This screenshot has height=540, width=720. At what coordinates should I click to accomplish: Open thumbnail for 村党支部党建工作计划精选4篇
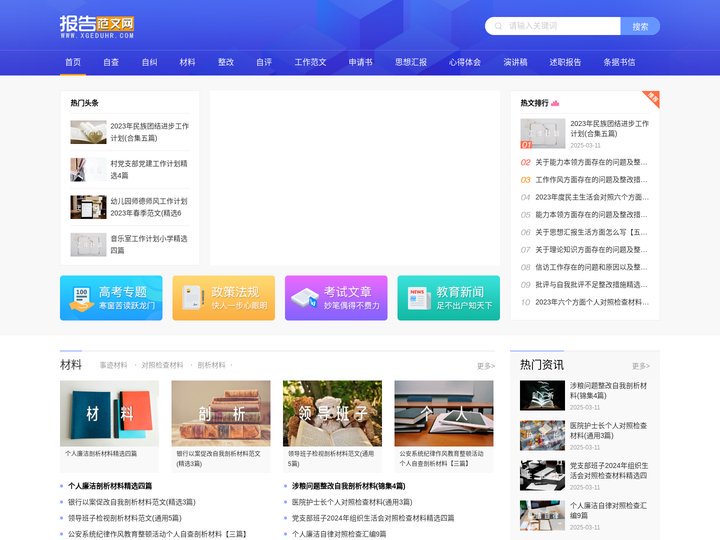[x=88, y=170]
